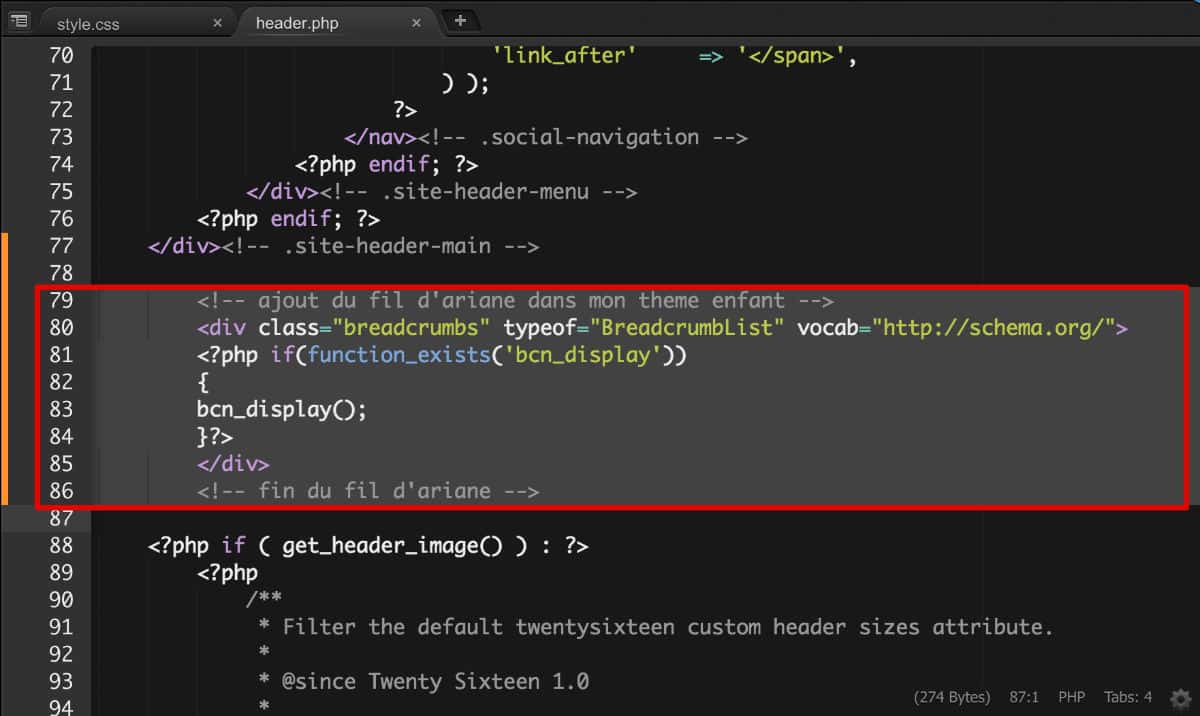Select line number 88 in the gutter
Screen dimensions: 1200x716
click(60, 545)
